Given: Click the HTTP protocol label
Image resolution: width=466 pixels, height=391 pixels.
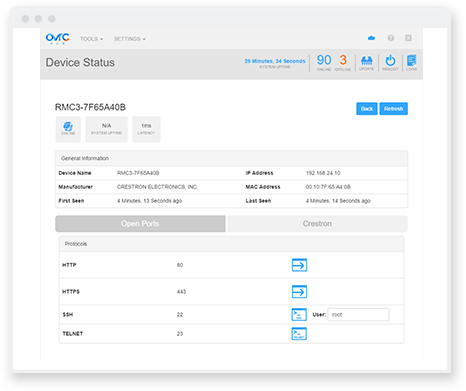Looking at the screenshot, I should (69, 265).
